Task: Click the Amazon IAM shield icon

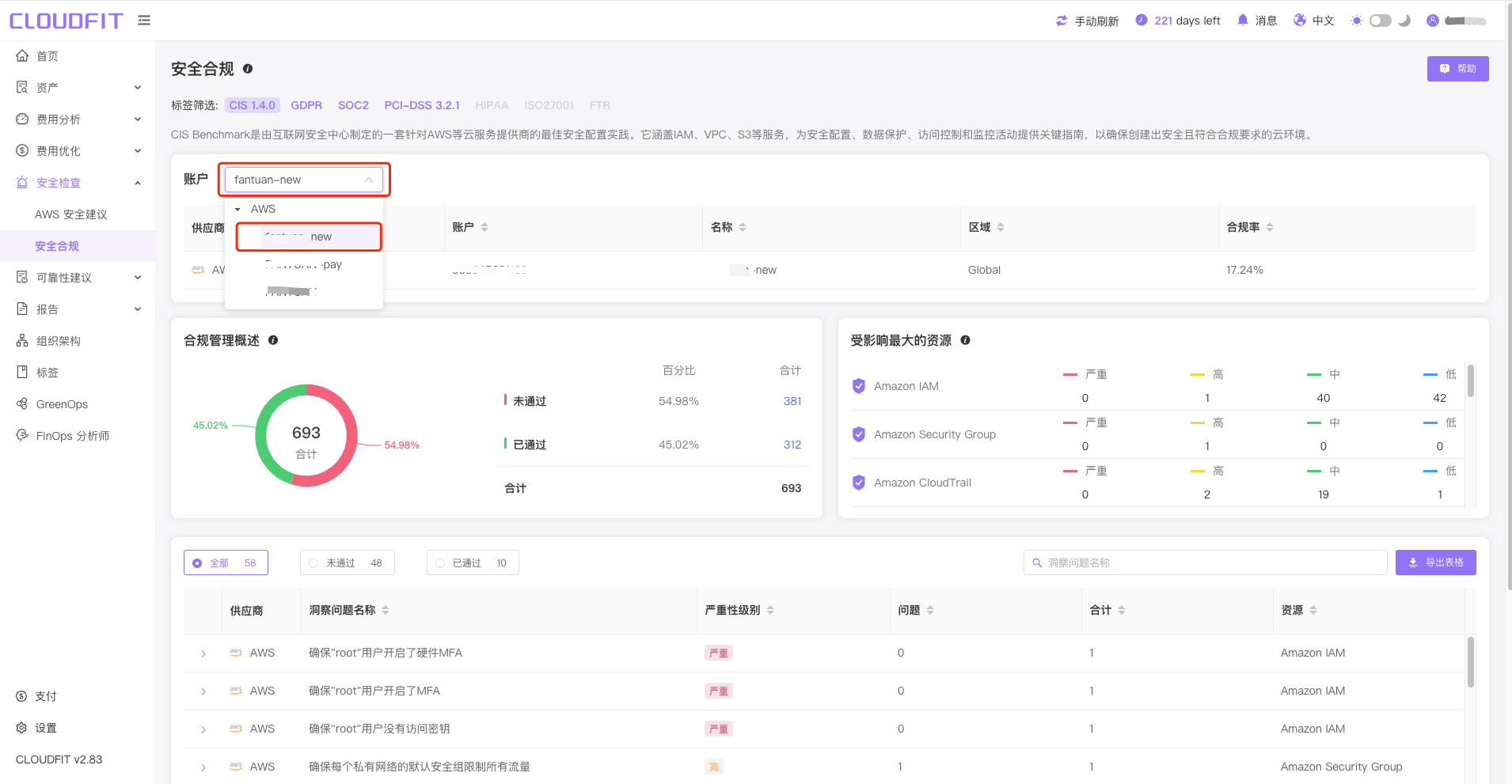Action: point(859,386)
